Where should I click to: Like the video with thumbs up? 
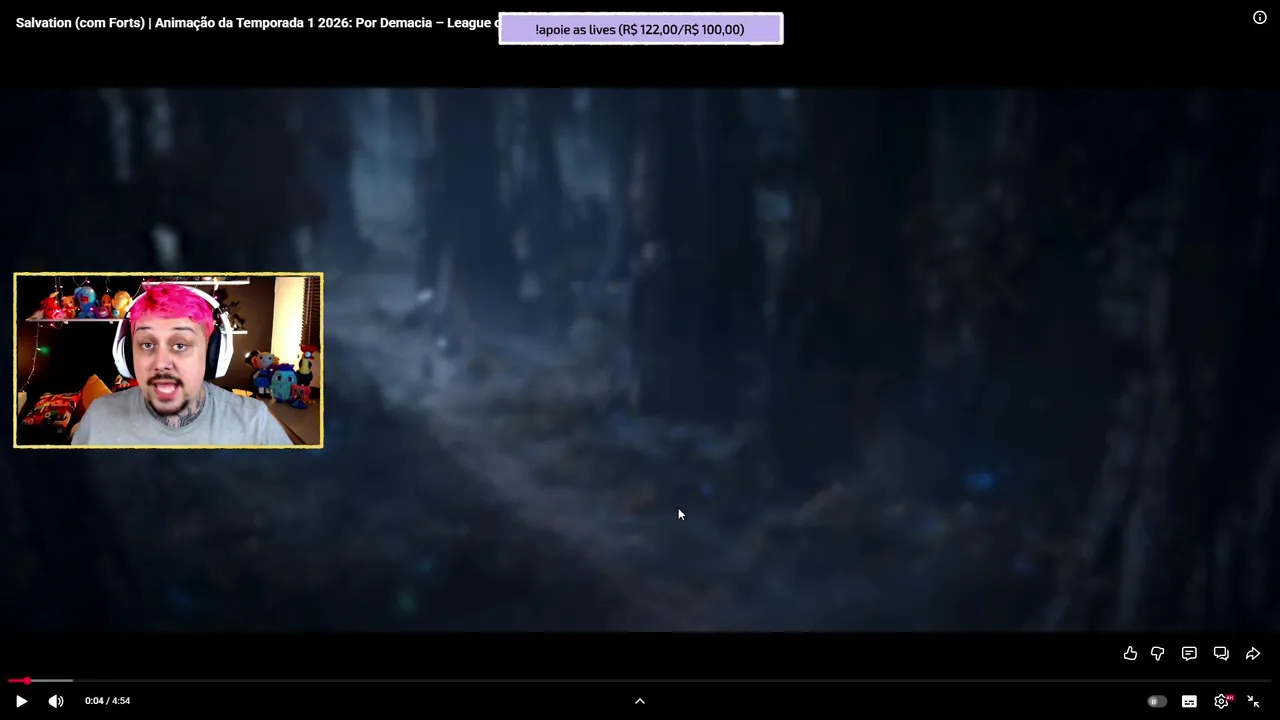tap(1130, 653)
